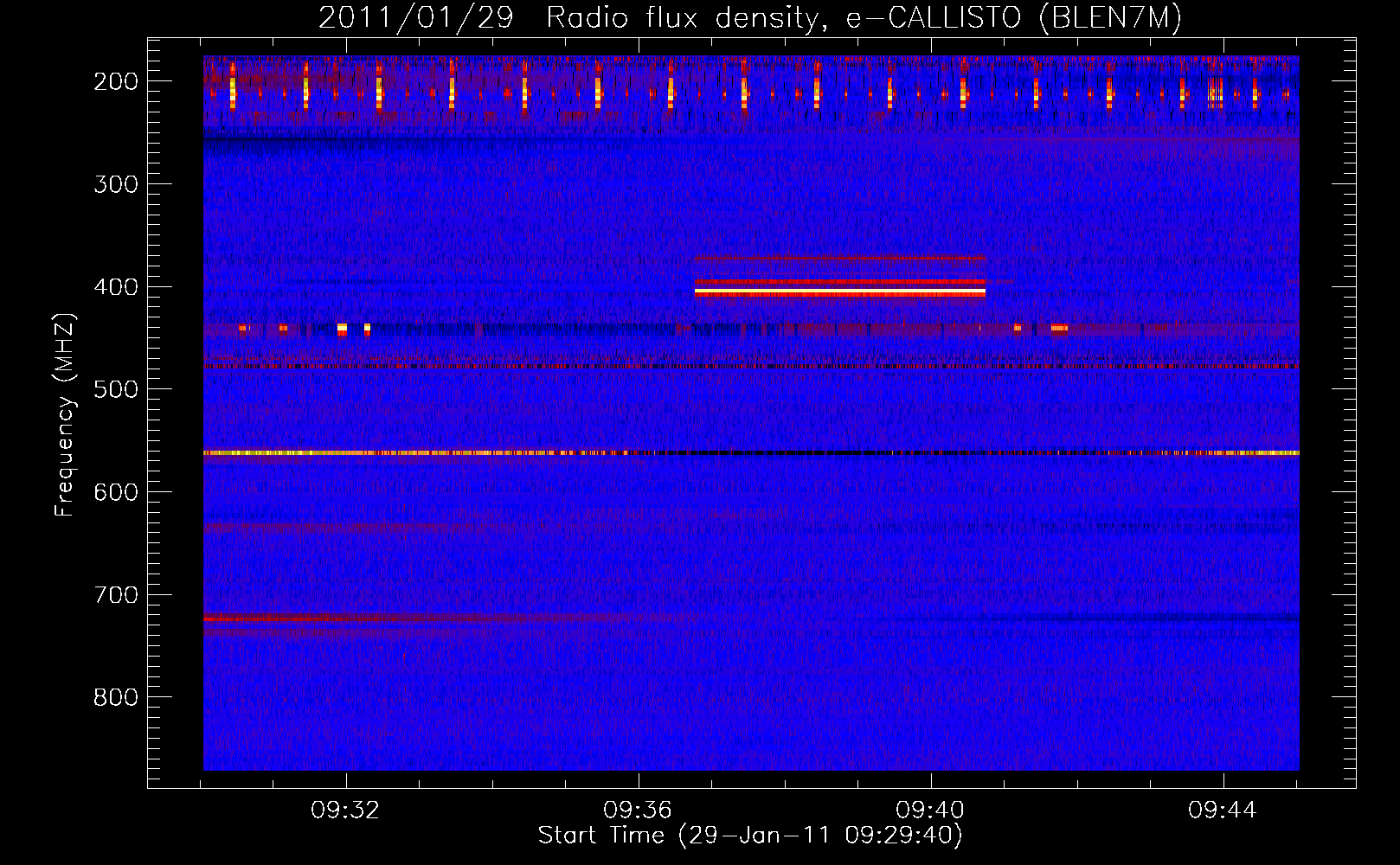1400x865 pixels.
Task: Click the yellow horizontal line near 560 MHz
Action: pos(751,452)
